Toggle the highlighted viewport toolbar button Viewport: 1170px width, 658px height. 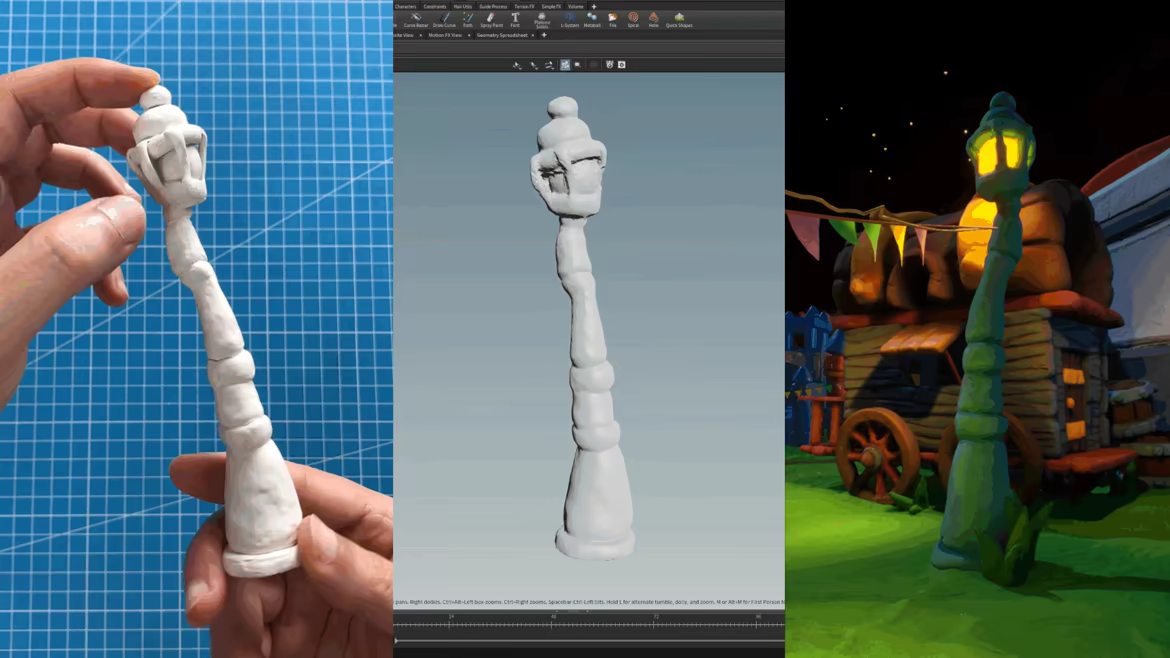click(x=565, y=65)
